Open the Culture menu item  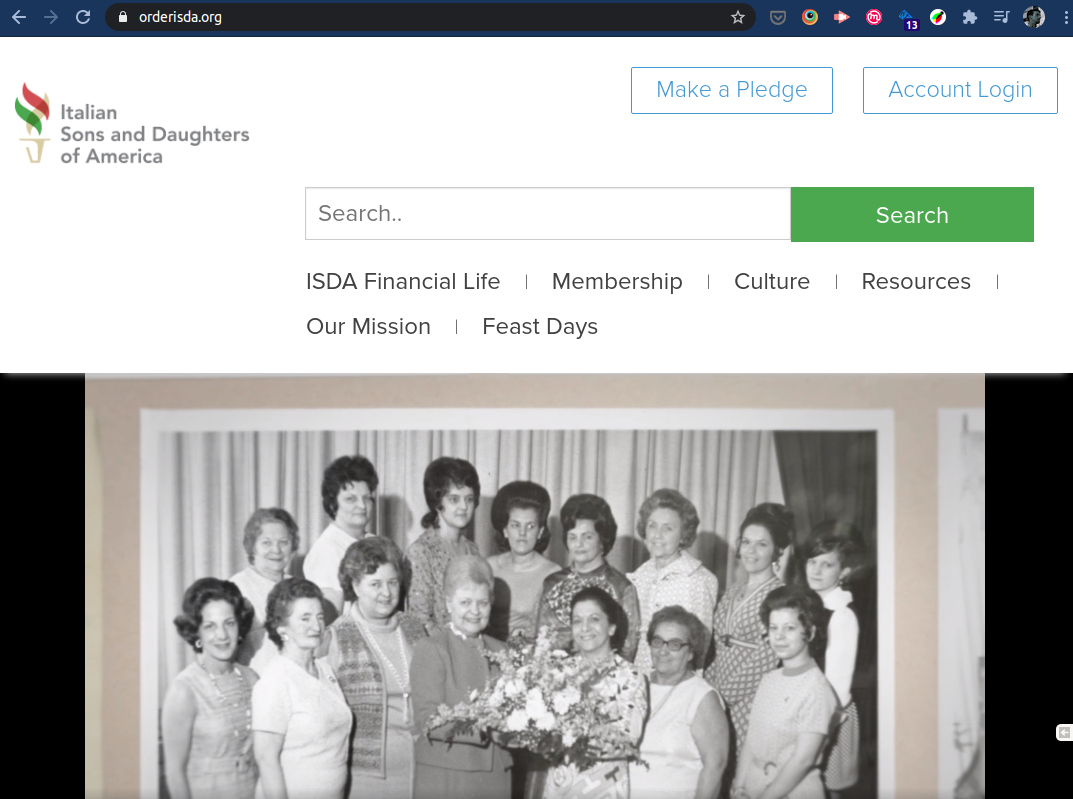[x=772, y=281]
